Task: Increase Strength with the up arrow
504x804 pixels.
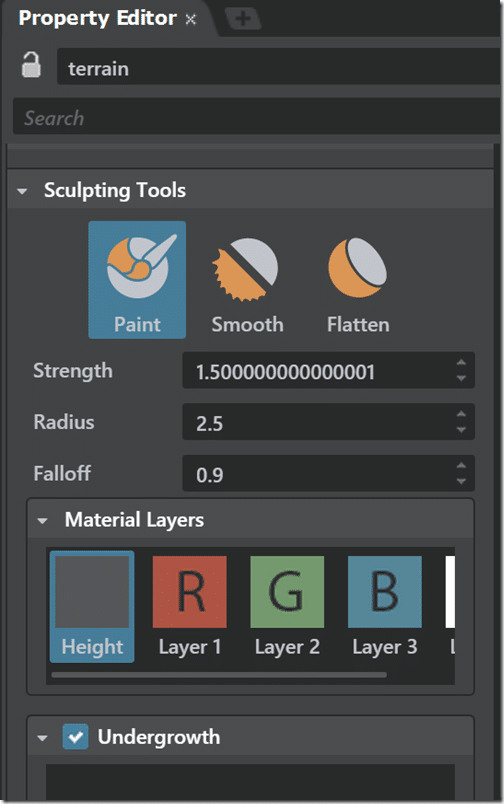Action: (461, 363)
